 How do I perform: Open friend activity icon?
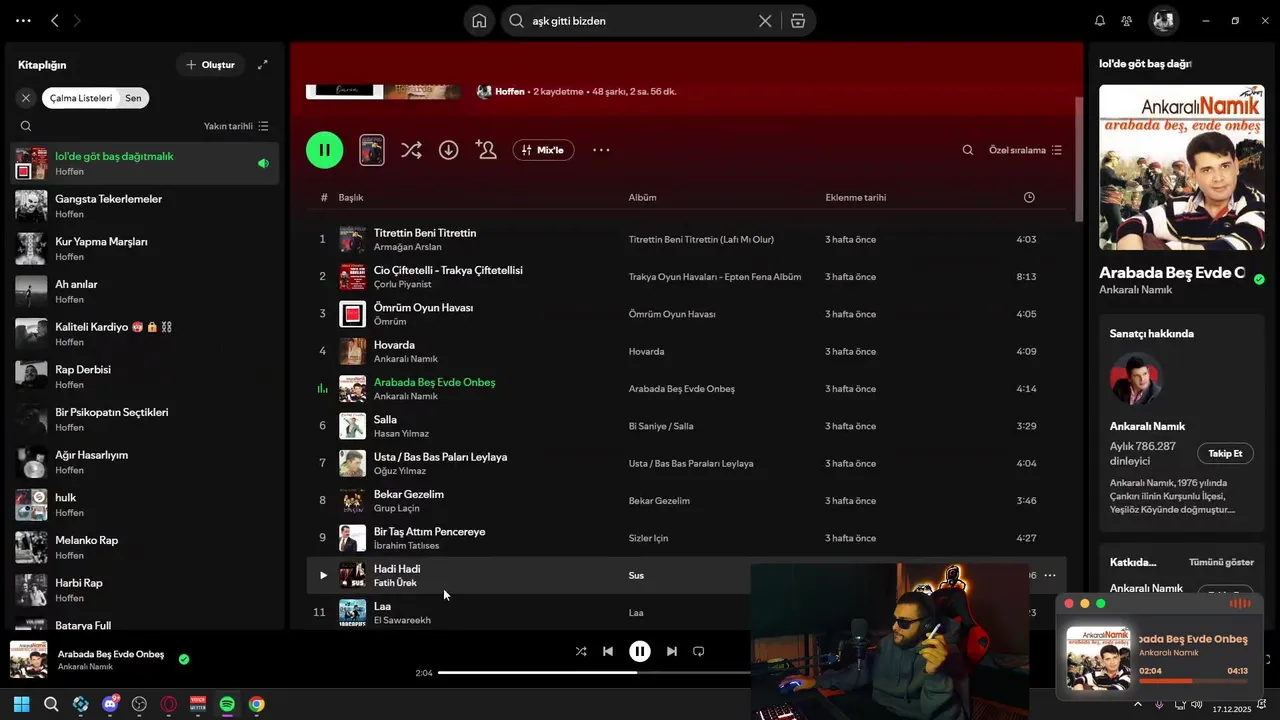point(1127,21)
